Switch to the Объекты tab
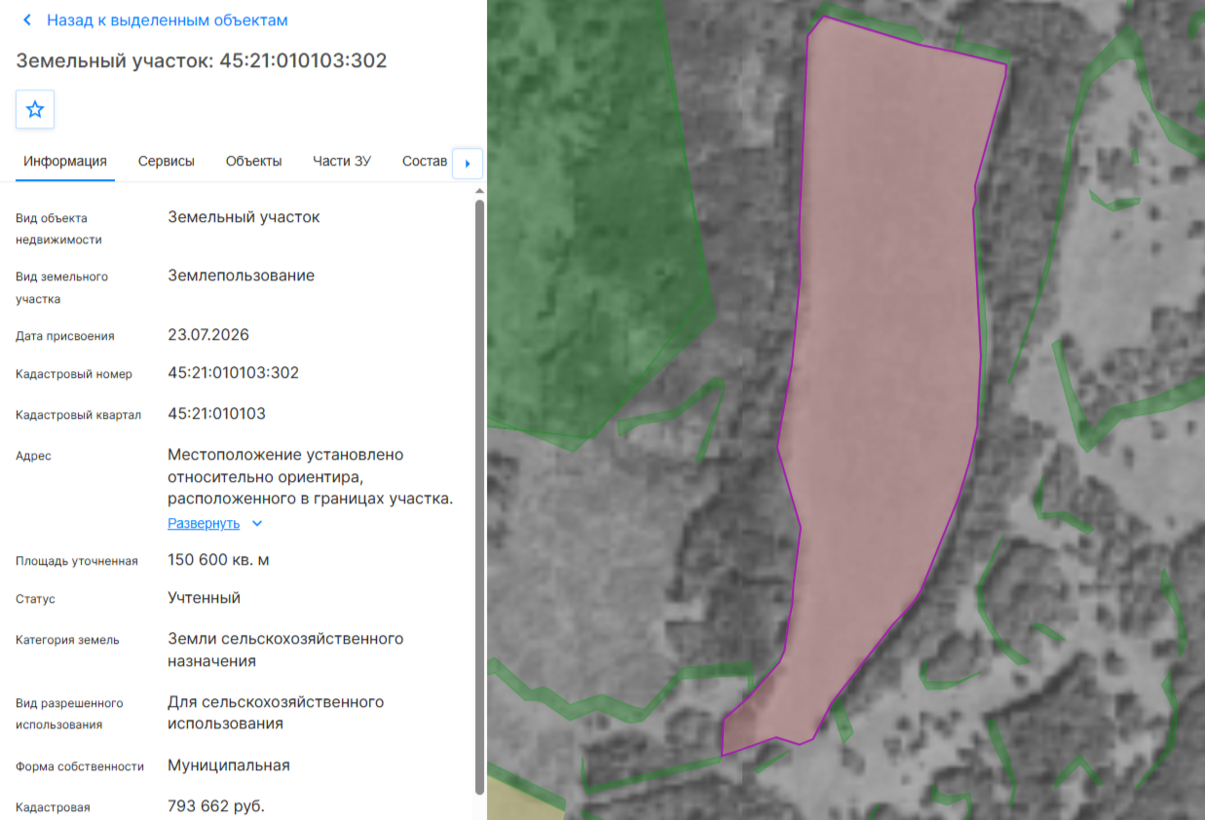 coord(254,161)
